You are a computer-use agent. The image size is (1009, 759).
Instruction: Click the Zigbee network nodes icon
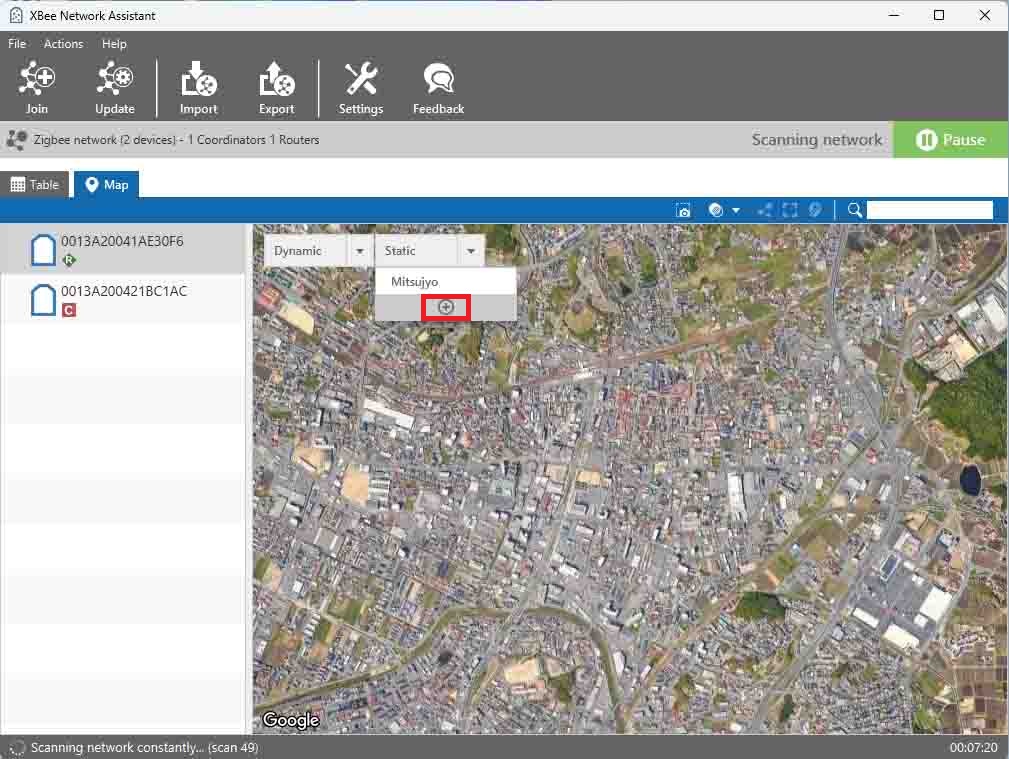tap(17, 140)
